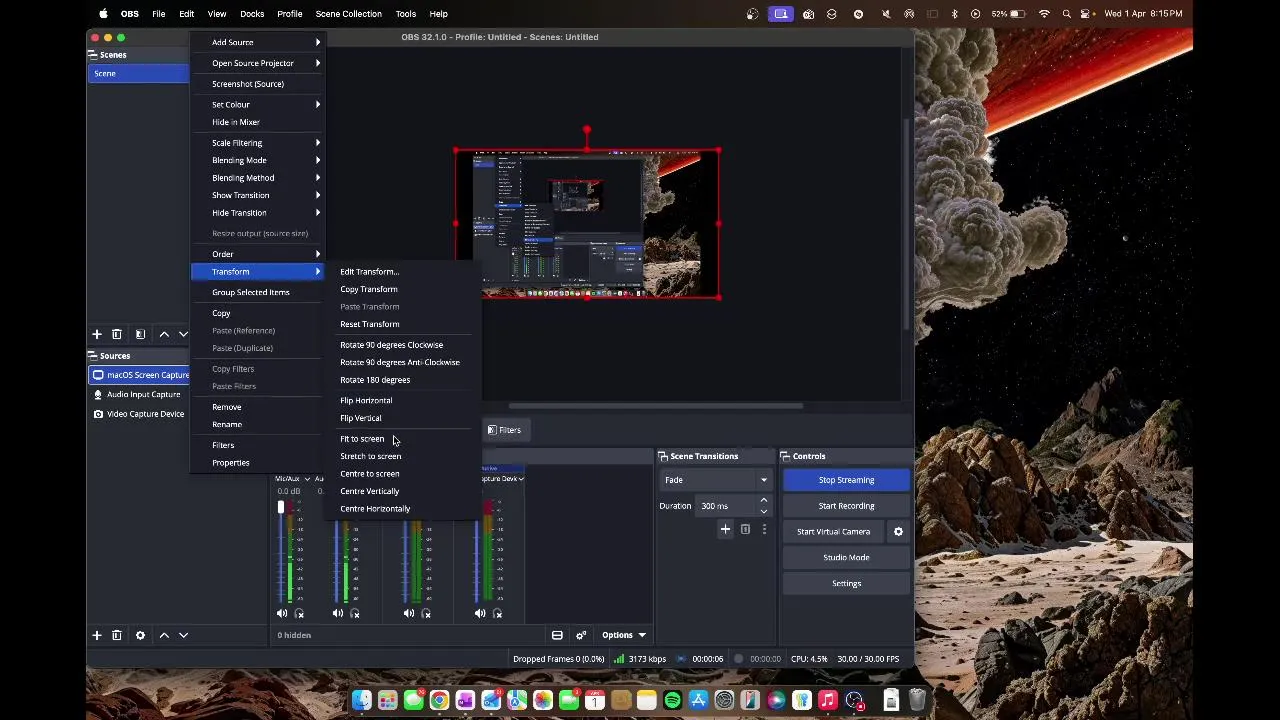
Task: Toggle Video Capture Device headphone monitoring icon
Action: (498, 614)
